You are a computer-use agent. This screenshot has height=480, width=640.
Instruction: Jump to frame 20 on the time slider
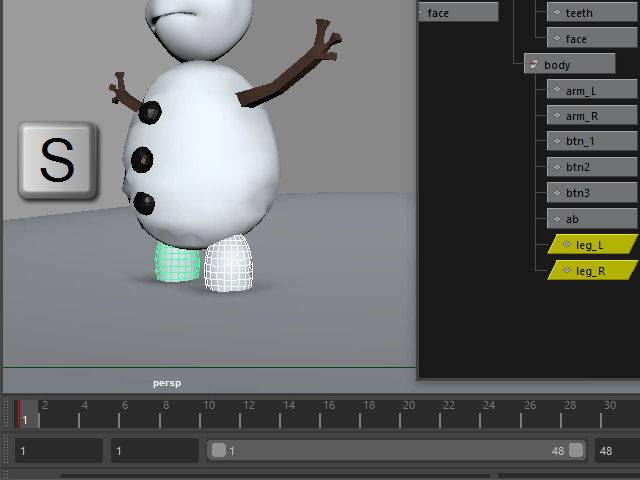[408, 413]
